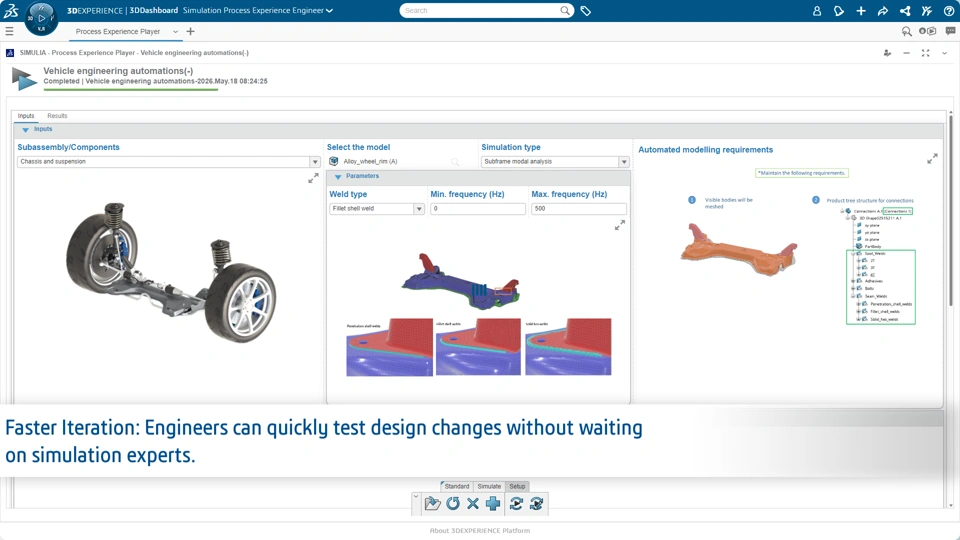Click the About 3DEXPERIENCE Platform link
Screen dimensions: 960x540
pos(480,531)
